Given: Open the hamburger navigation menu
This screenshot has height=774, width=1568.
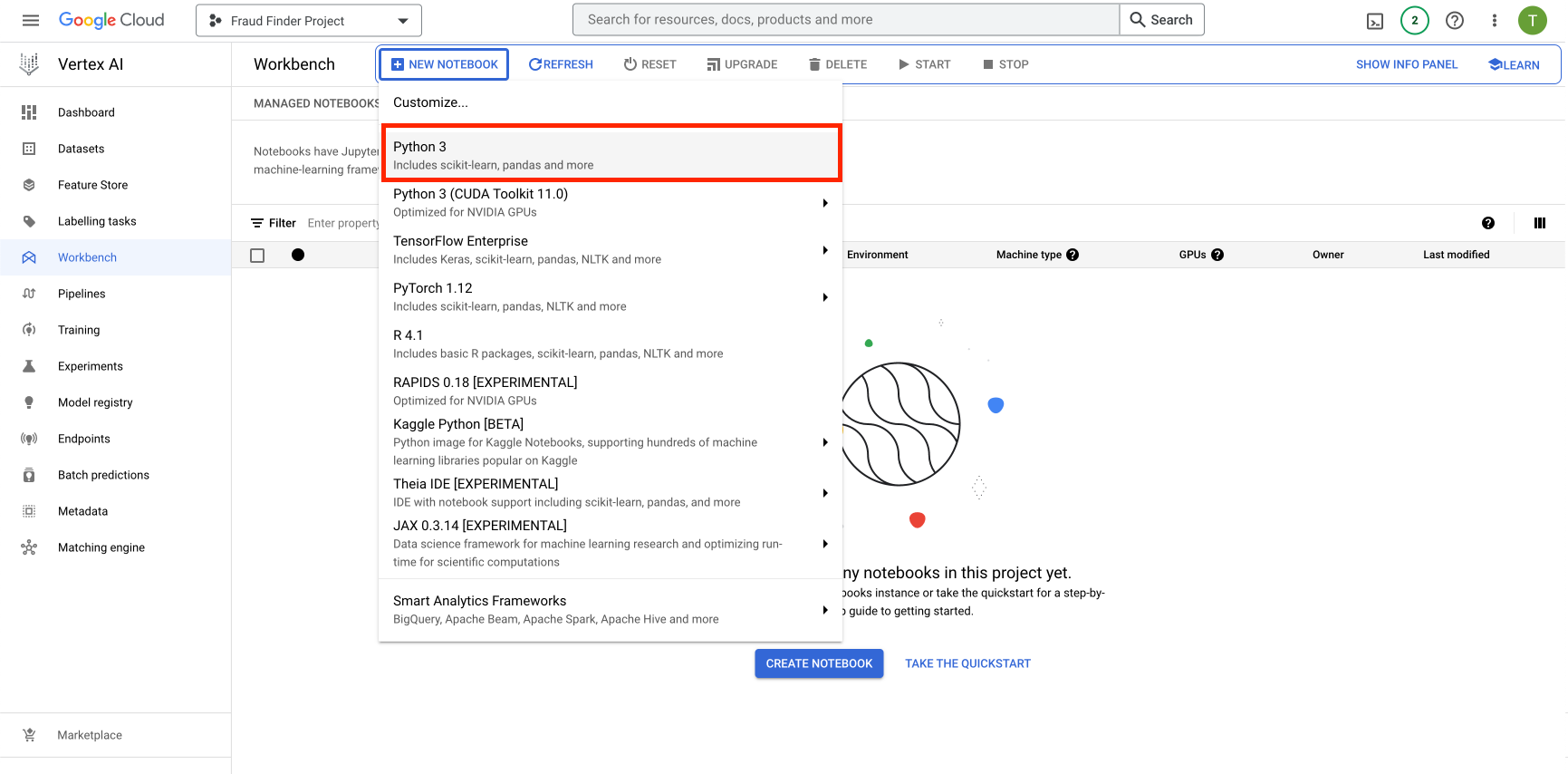Looking at the screenshot, I should [30, 20].
